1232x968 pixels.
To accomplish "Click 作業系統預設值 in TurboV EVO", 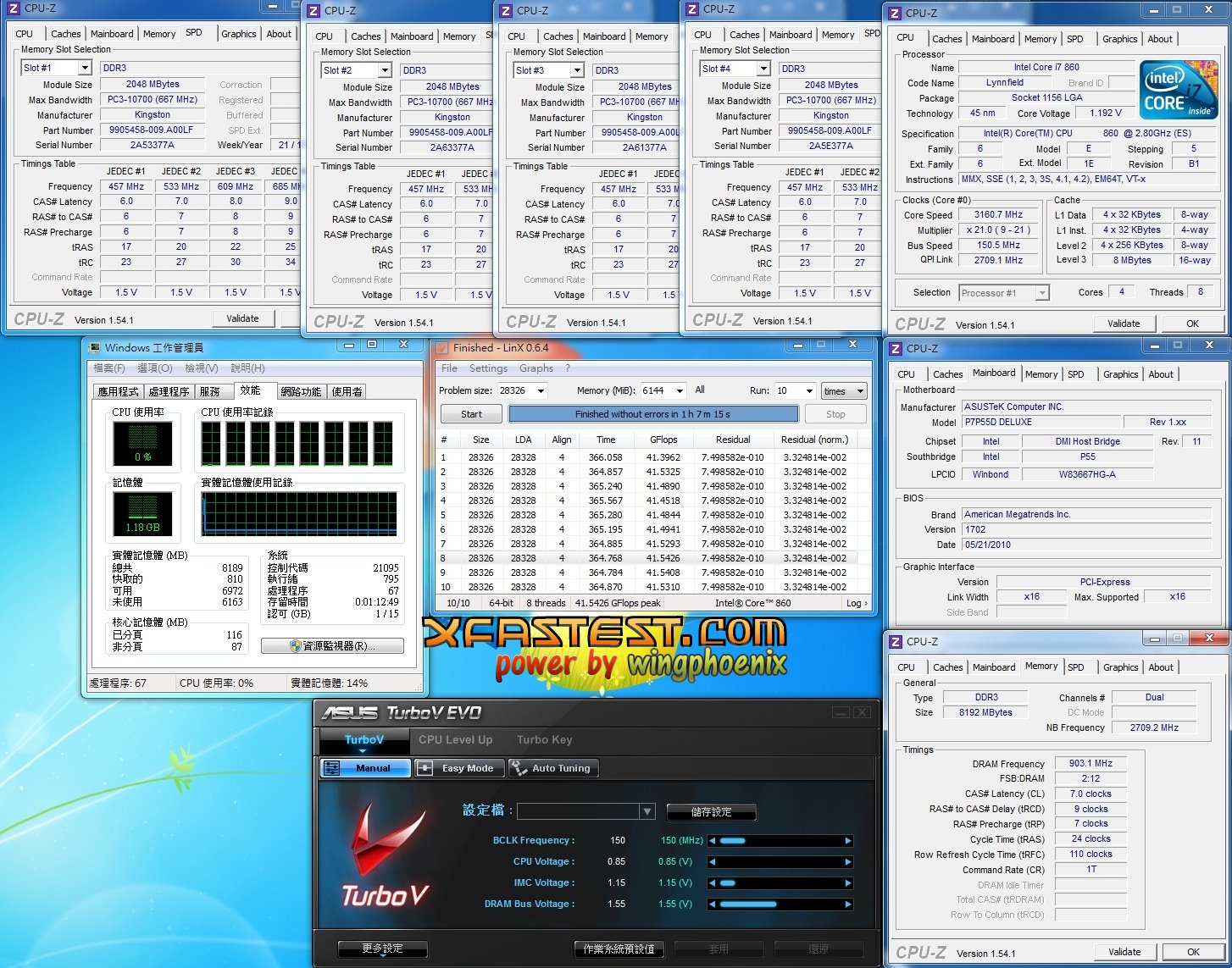I will (x=619, y=949).
